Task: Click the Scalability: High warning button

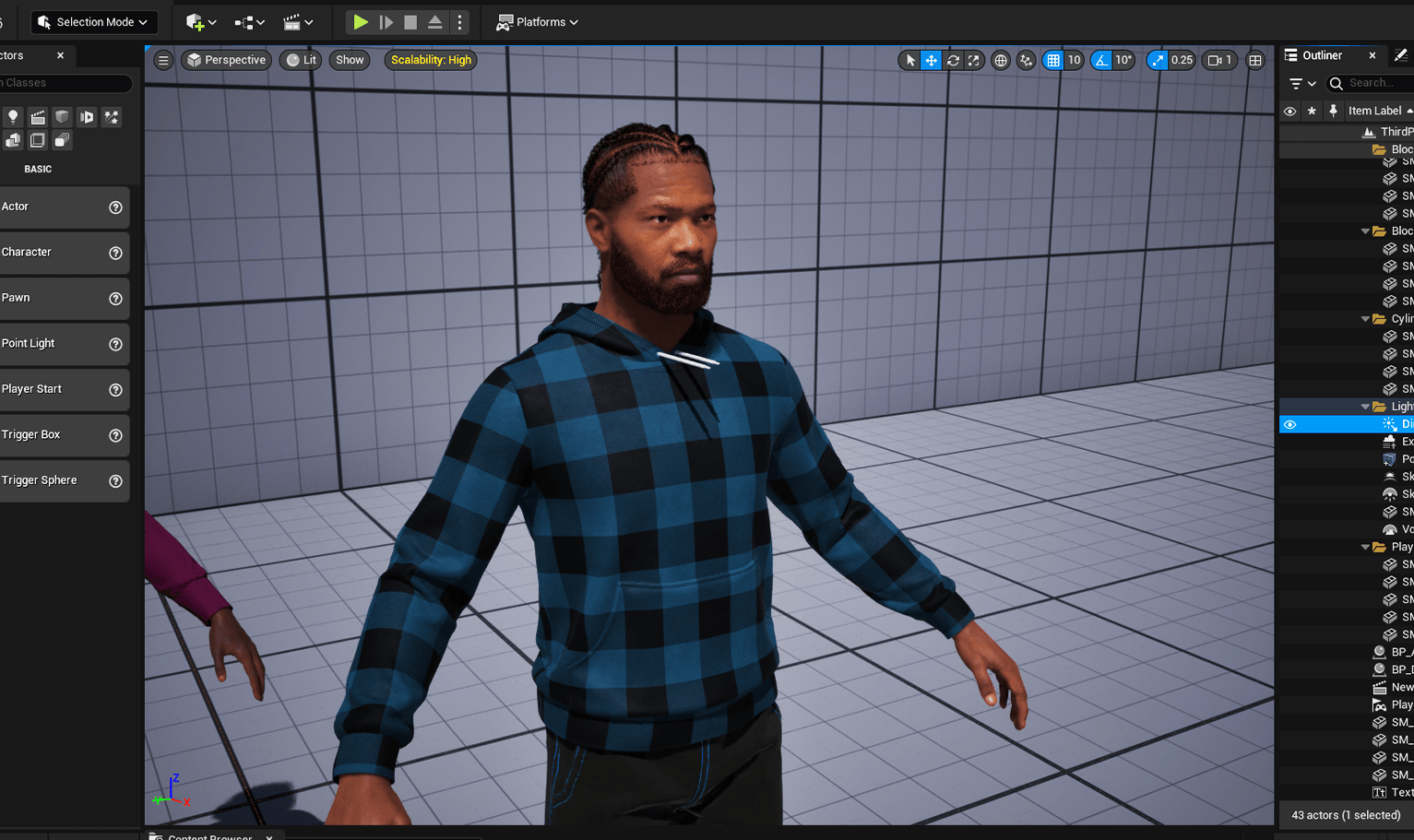Action: (x=430, y=59)
